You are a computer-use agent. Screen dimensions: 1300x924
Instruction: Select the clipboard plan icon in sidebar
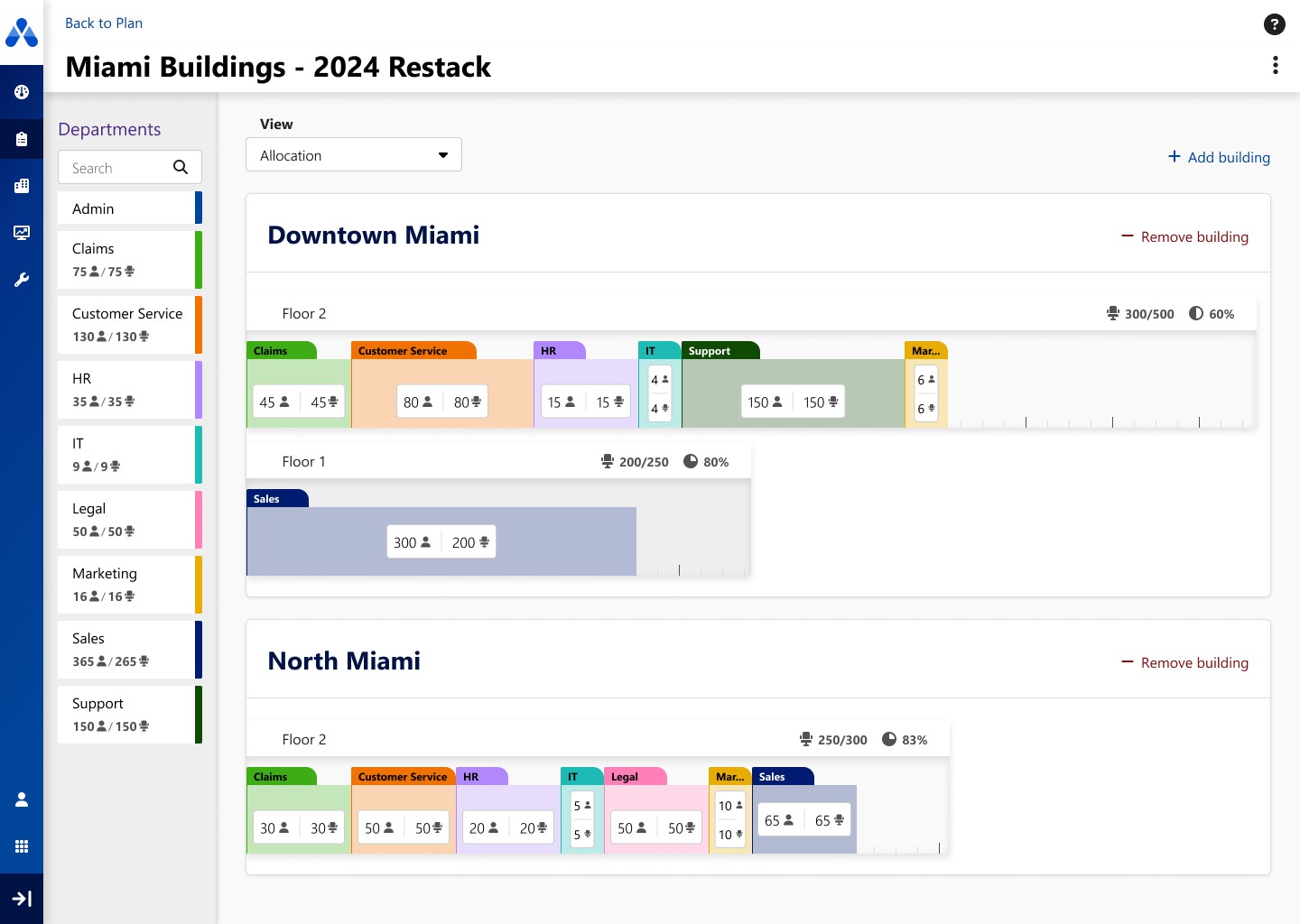(x=22, y=139)
